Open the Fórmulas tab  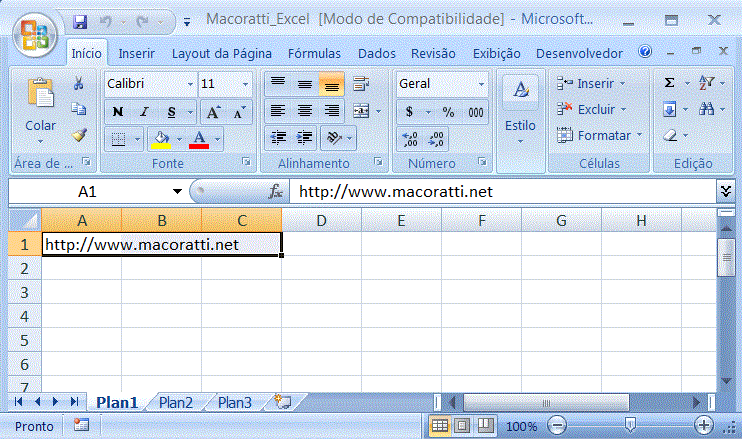[314, 53]
